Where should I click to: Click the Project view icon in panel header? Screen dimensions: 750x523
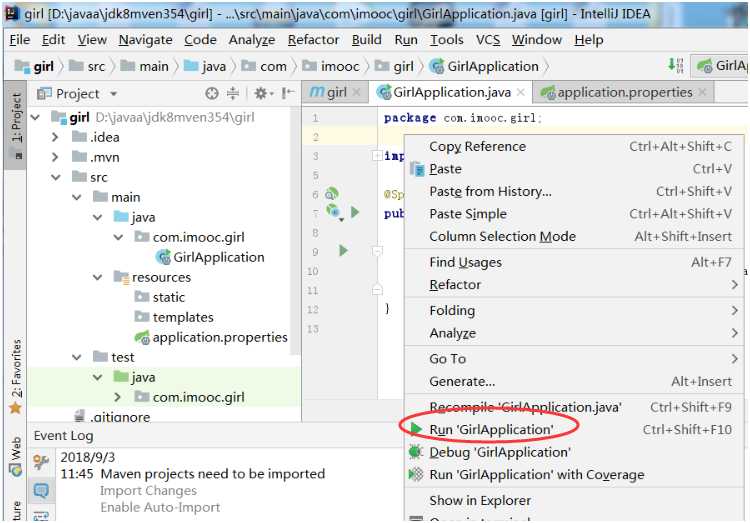point(44,93)
